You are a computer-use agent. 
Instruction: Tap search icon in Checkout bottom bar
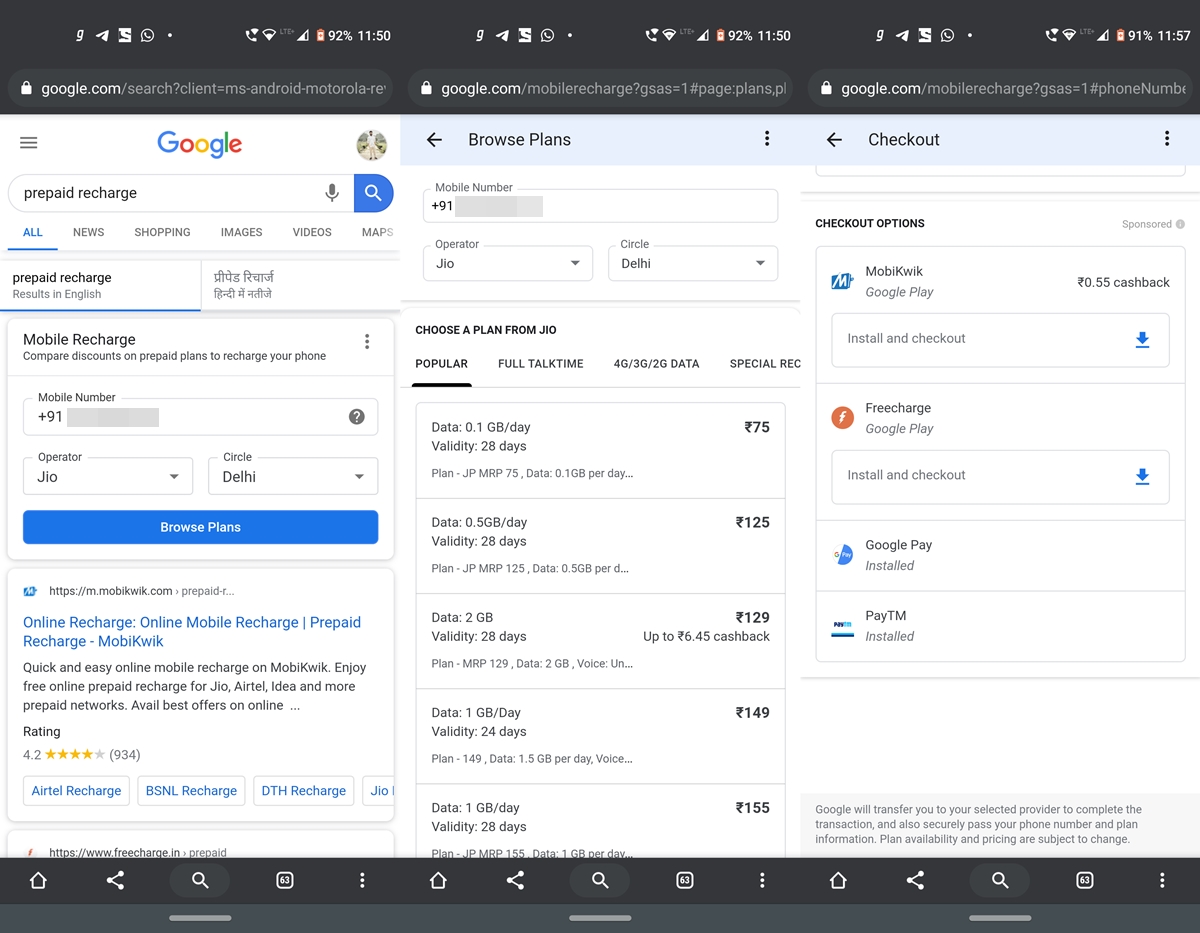click(1000, 880)
